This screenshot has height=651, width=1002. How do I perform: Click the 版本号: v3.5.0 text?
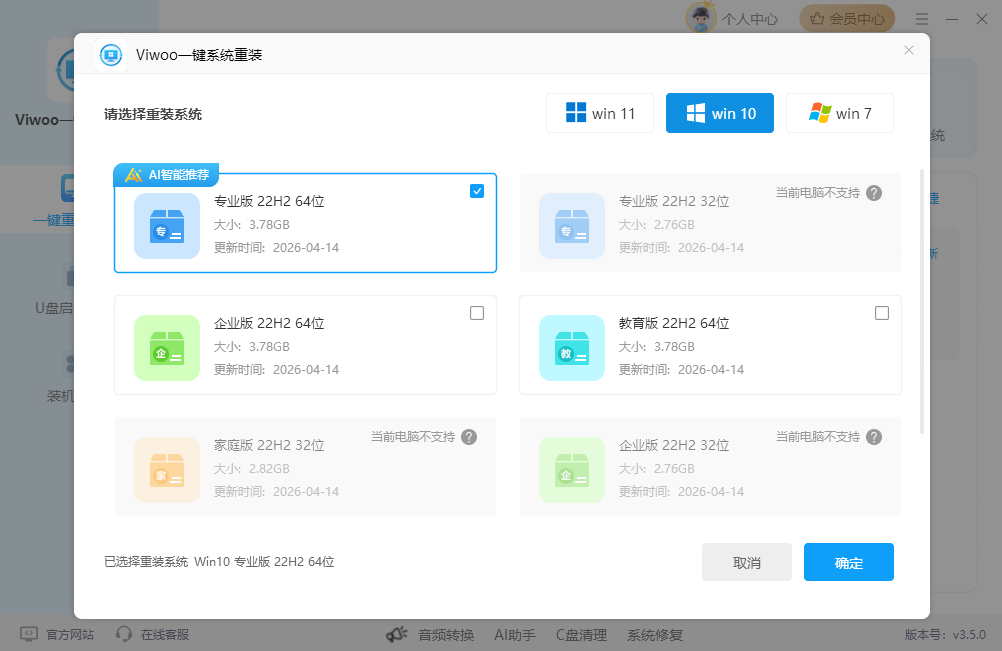(945, 634)
